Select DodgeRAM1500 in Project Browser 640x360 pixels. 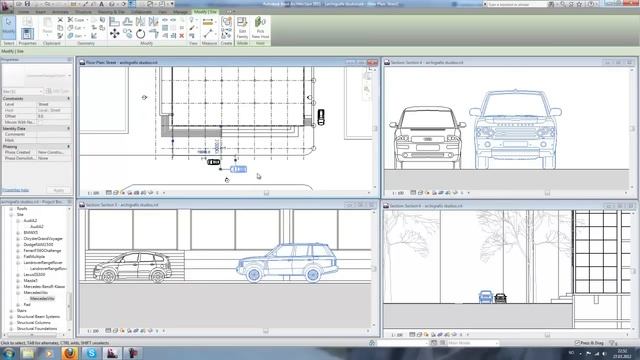(x=38, y=244)
